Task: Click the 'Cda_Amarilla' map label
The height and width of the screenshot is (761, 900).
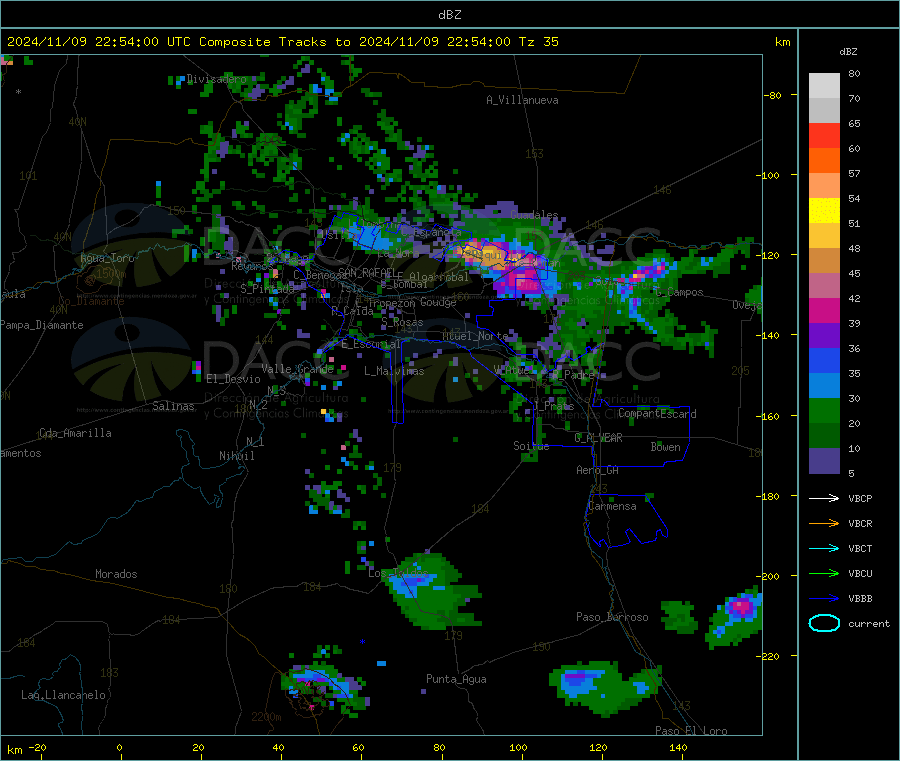Action: [x=75, y=433]
